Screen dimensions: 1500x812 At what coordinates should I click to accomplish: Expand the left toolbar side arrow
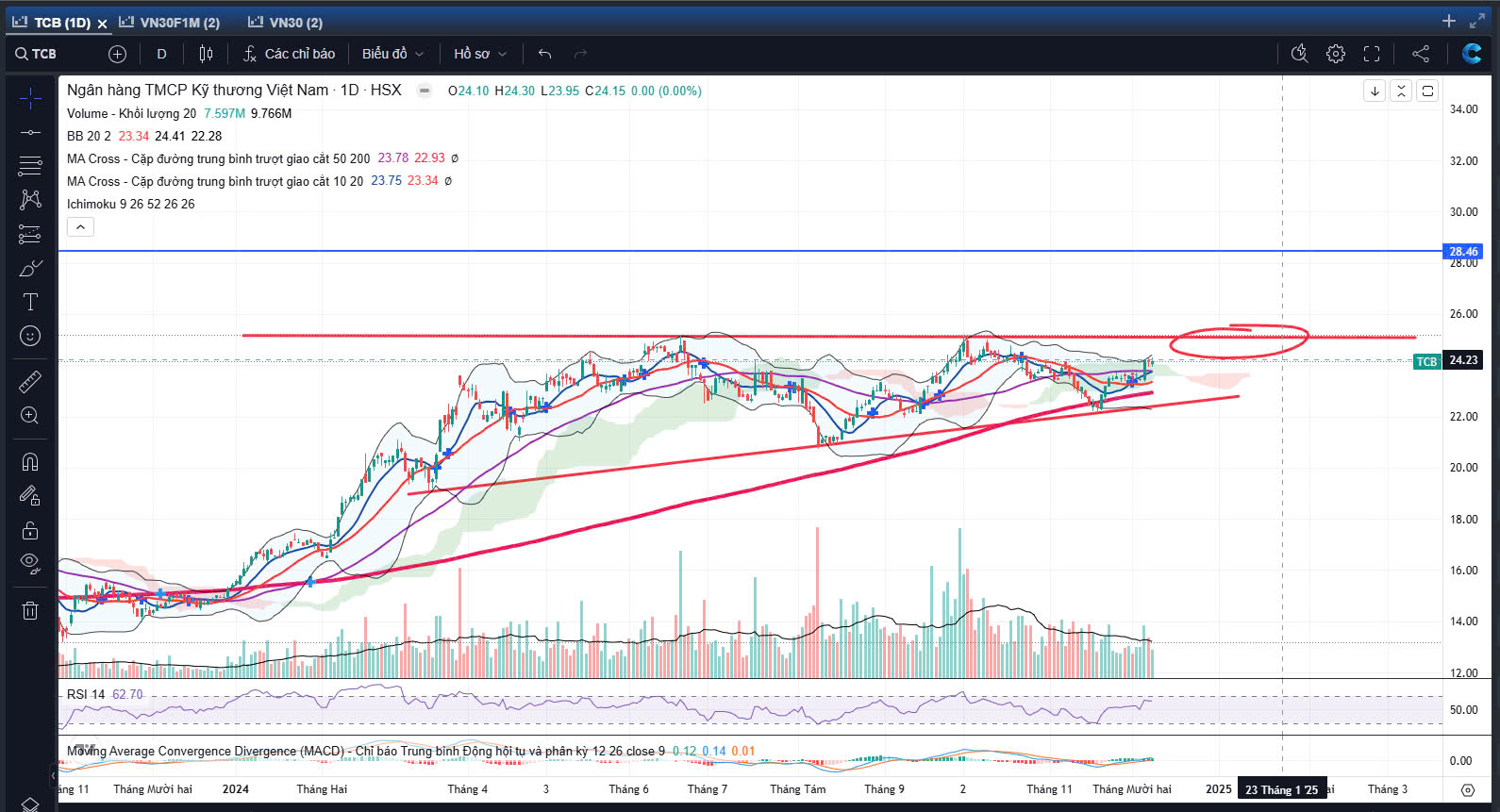[53, 775]
